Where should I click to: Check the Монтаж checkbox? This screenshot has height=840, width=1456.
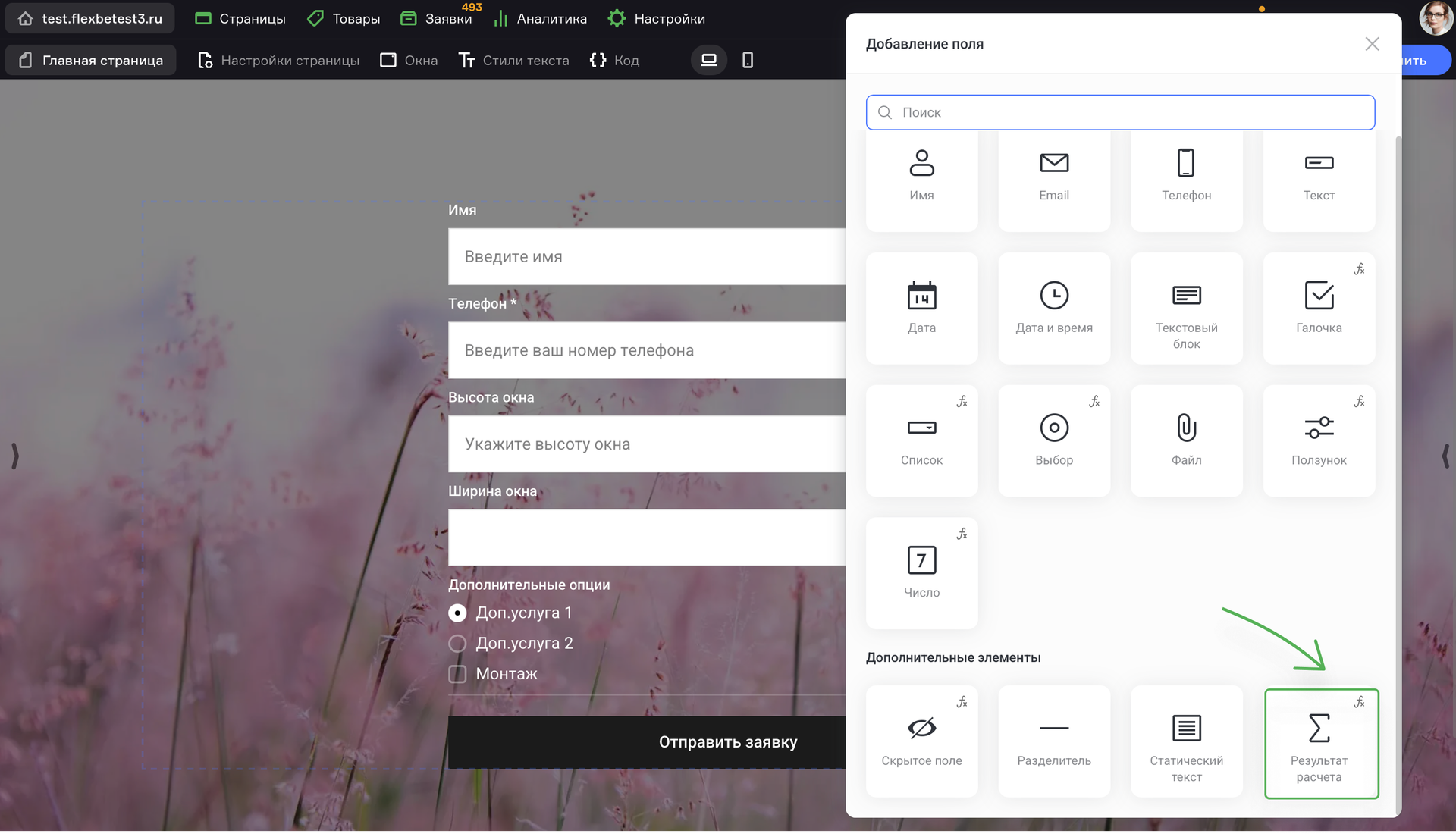click(457, 674)
